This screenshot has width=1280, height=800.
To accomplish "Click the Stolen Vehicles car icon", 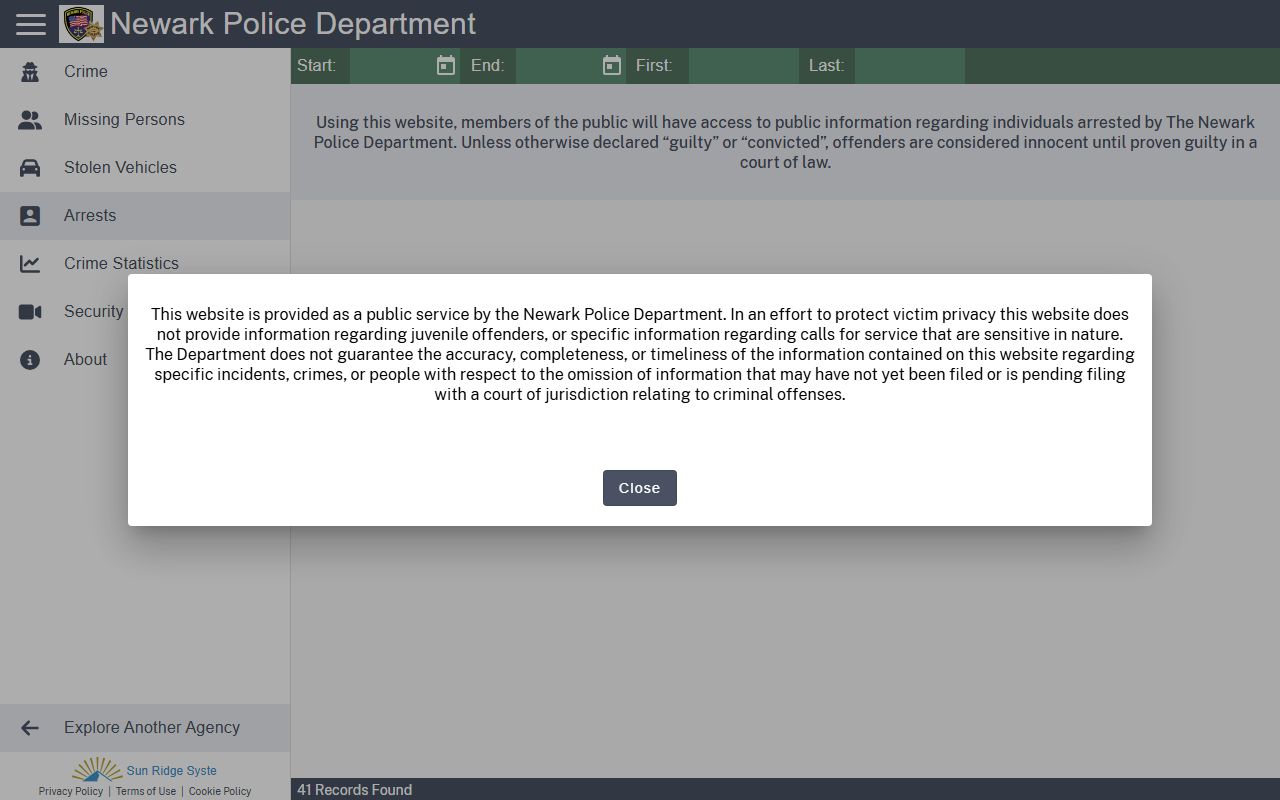I will [30, 168].
